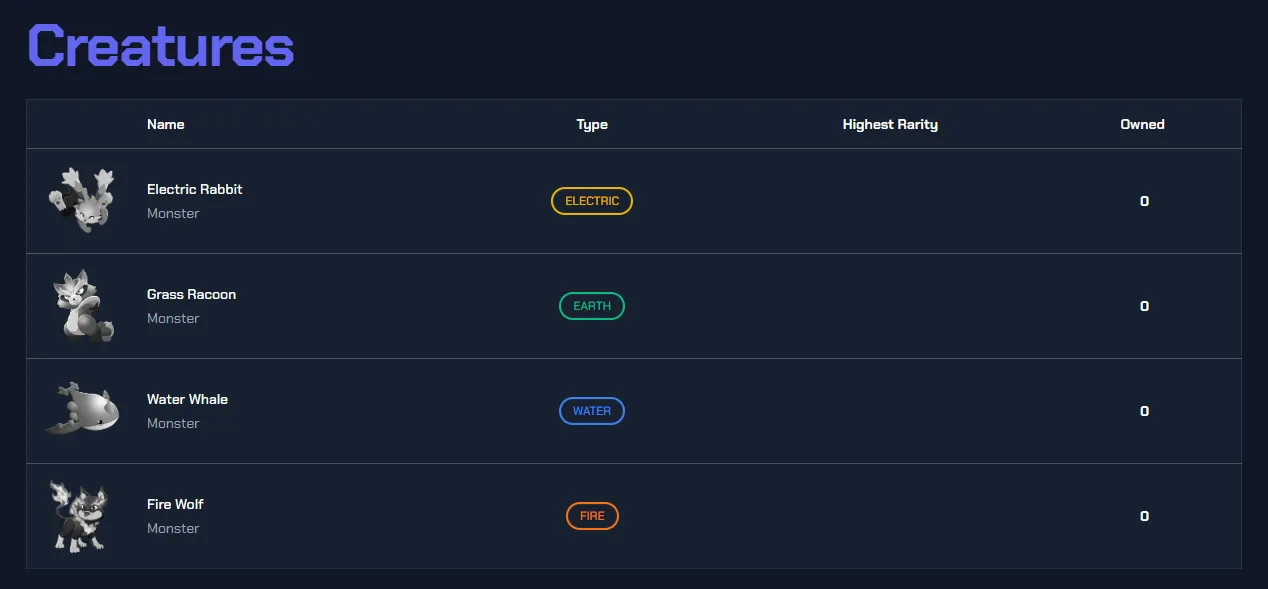Click the Owned column header
The image size is (1268, 589).
click(1142, 124)
